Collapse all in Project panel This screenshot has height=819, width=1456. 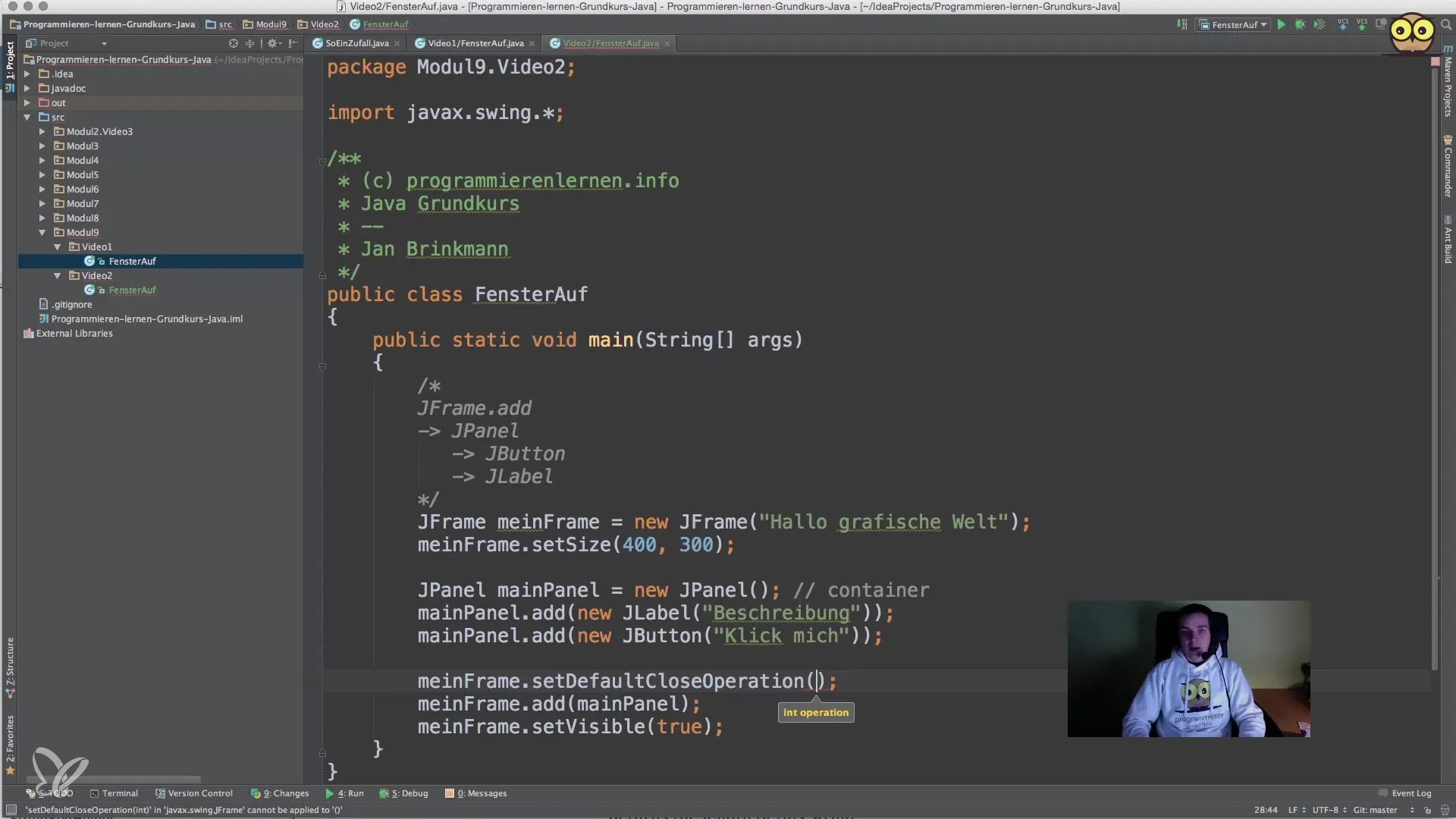[x=249, y=43]
